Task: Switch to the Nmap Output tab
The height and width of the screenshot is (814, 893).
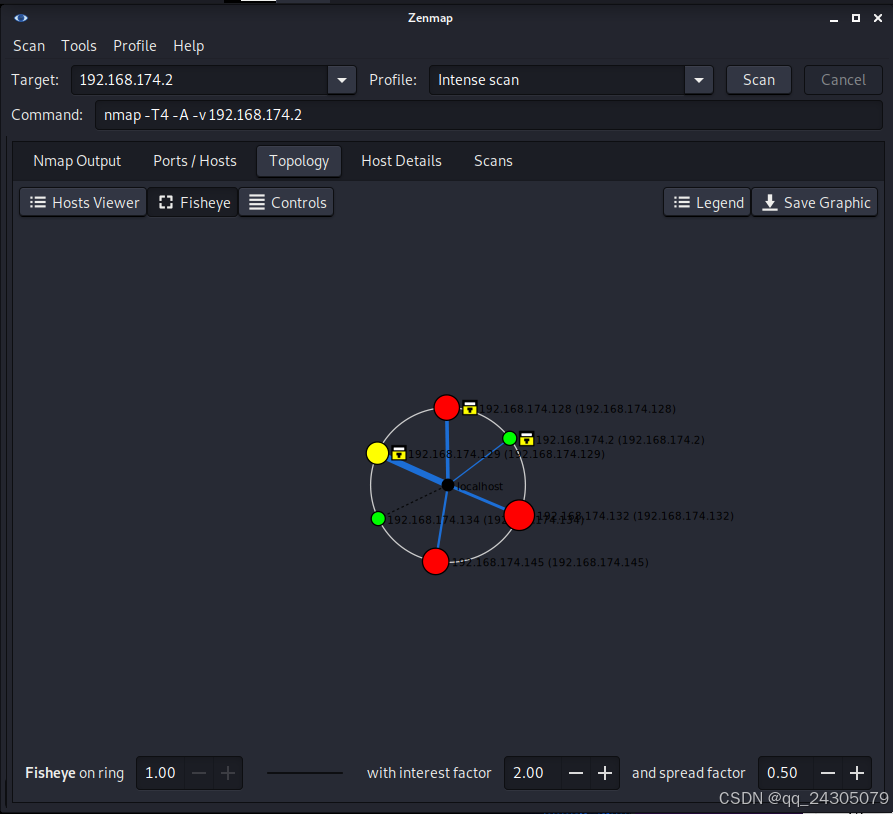Action: coord(77,161)
